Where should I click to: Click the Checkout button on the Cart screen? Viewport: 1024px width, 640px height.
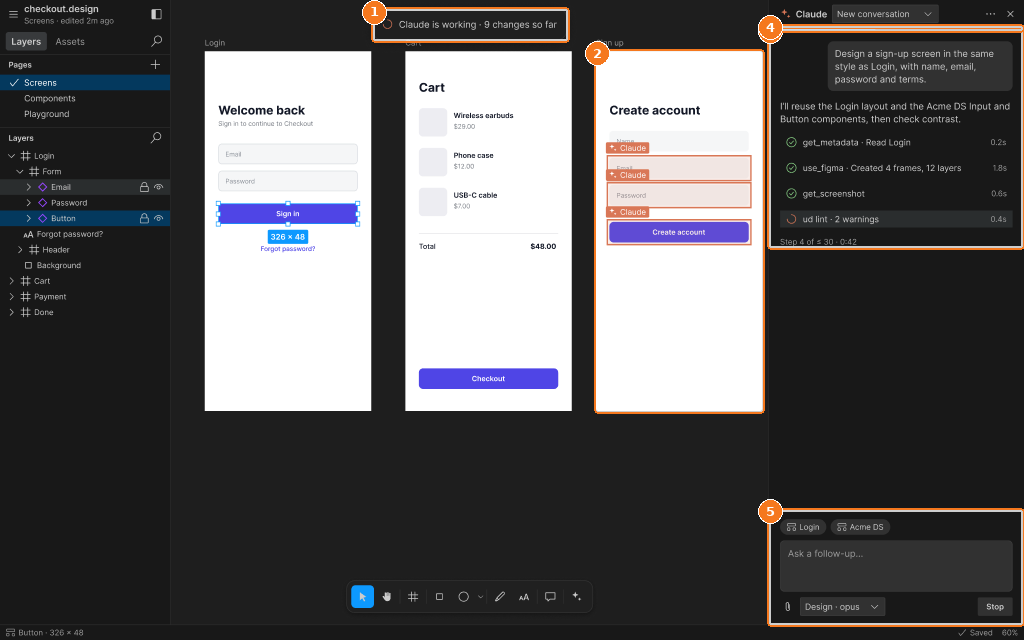point(488,379)
